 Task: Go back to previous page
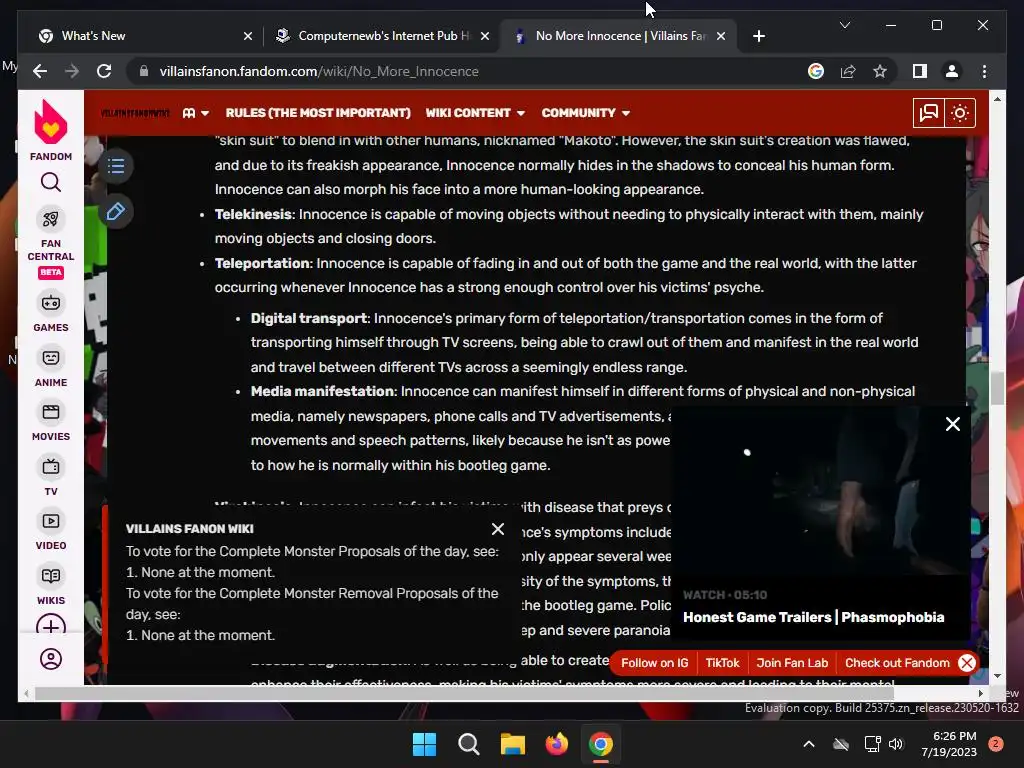(40, 71)
